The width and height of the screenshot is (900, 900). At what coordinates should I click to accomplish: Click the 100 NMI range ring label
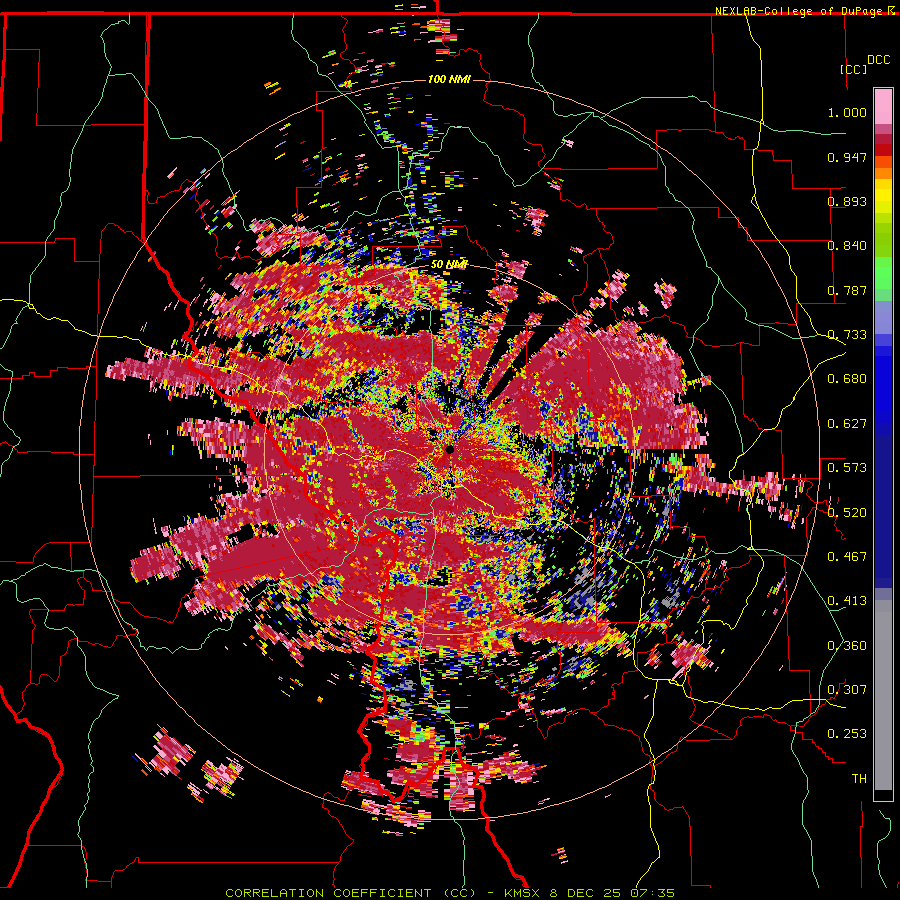[449, 79]
